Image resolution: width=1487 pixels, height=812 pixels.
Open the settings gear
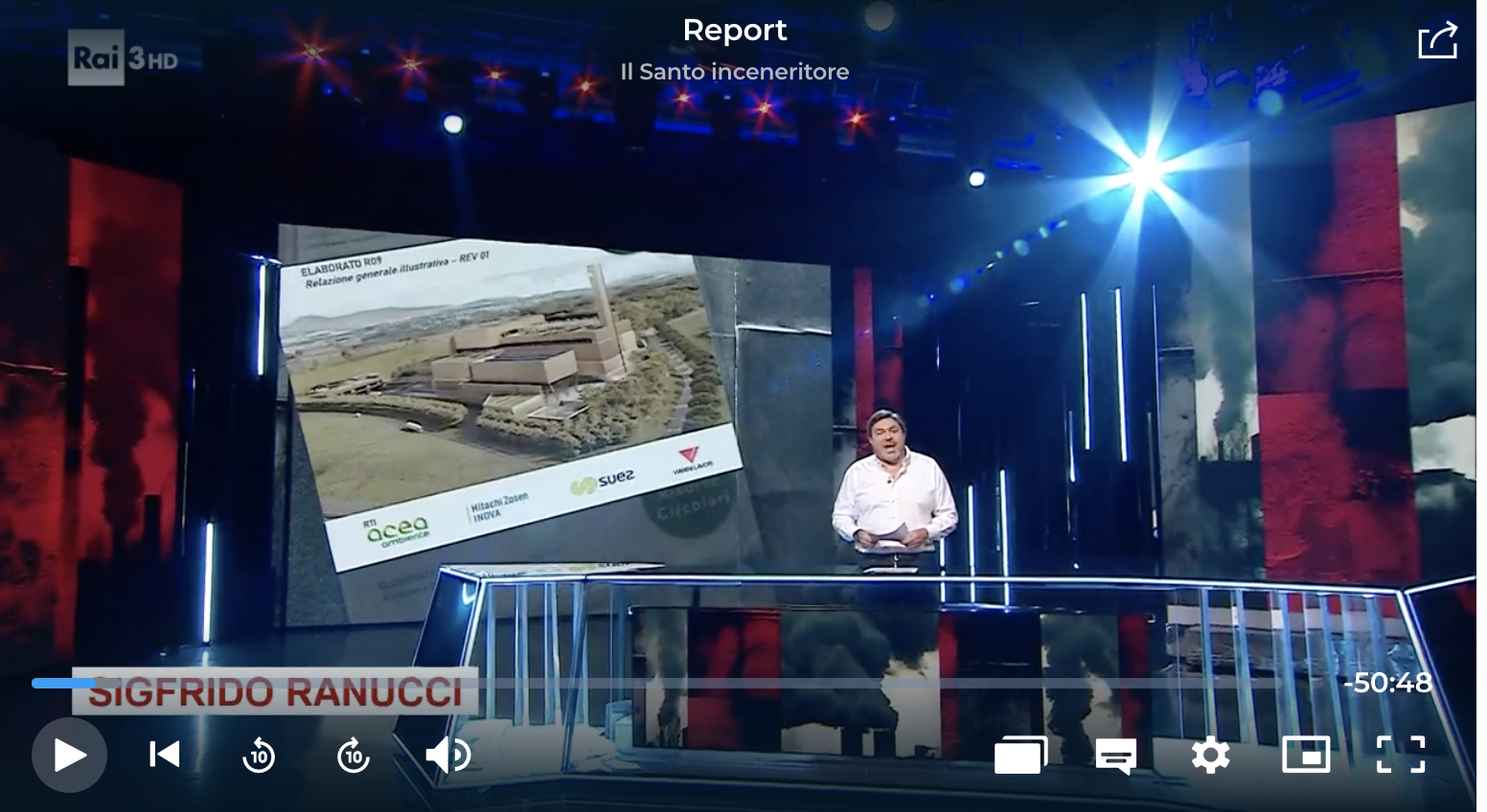point(1211,756)
